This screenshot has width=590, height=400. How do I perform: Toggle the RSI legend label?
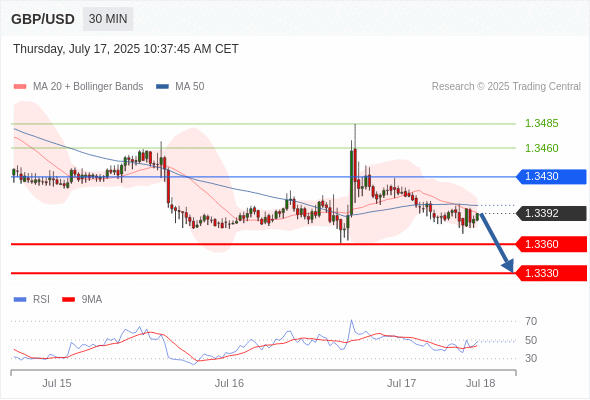[x=41, y=300]
